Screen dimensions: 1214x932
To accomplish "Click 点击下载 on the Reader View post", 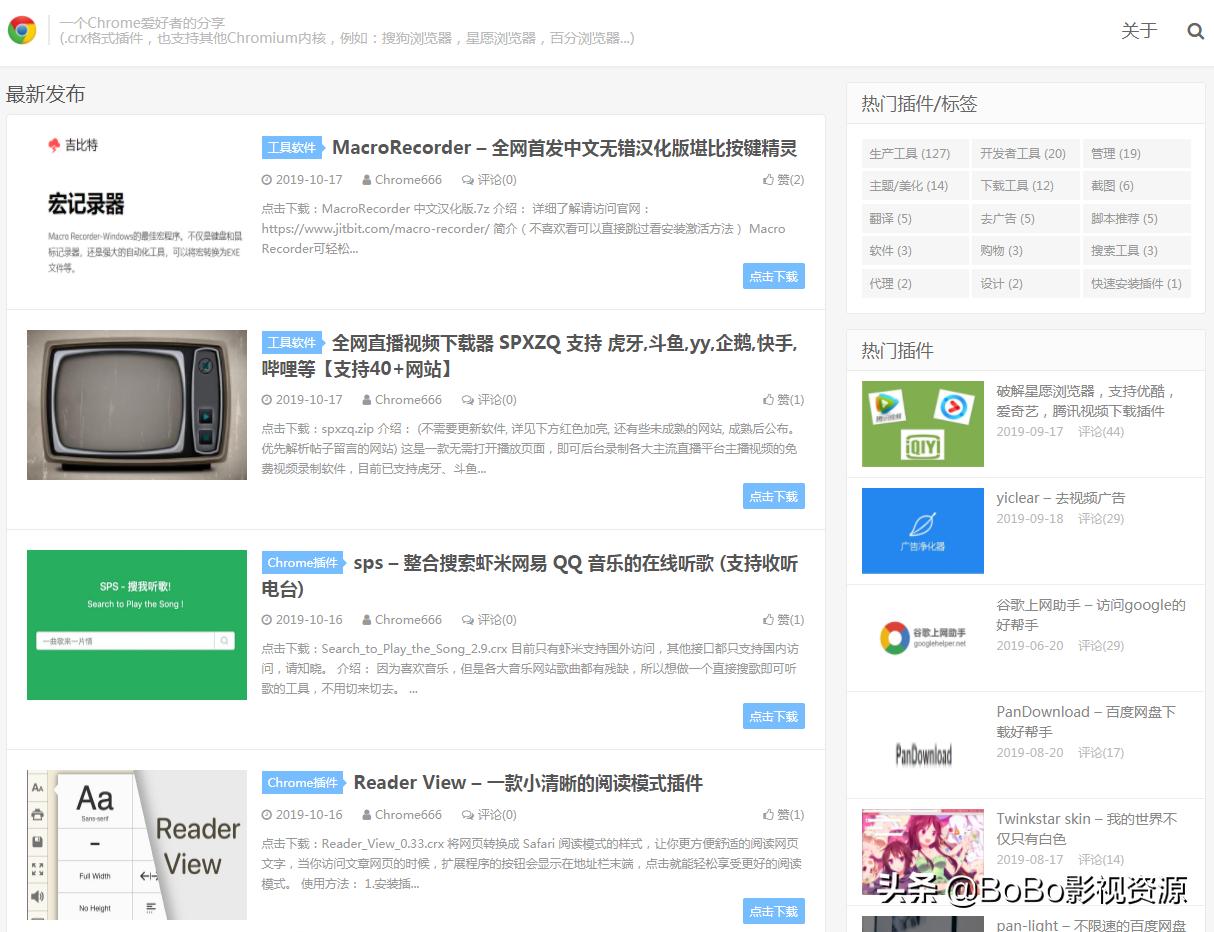I will 773,911.
